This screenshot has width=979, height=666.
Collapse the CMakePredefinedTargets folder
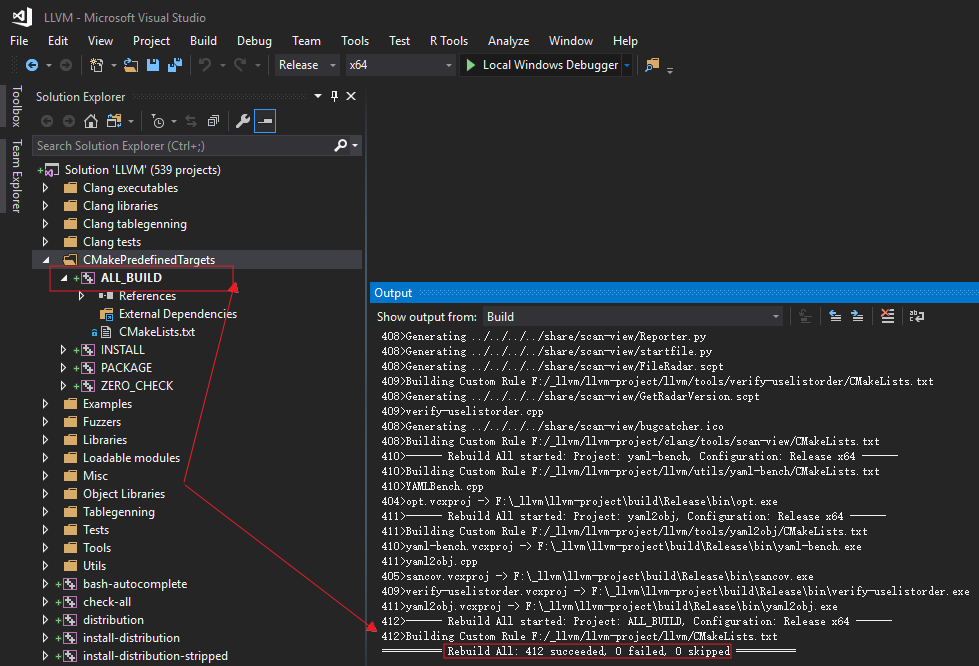(x=46, y=260)
